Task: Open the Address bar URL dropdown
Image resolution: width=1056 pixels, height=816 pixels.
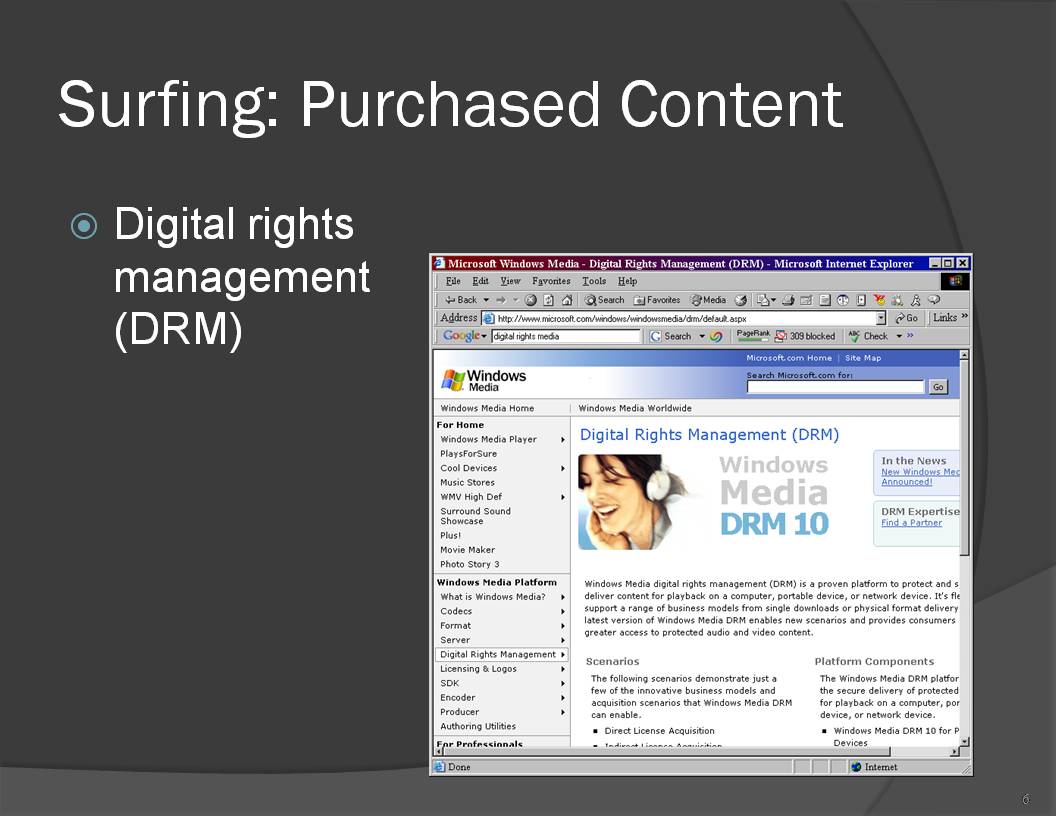Action: (881, 318)
